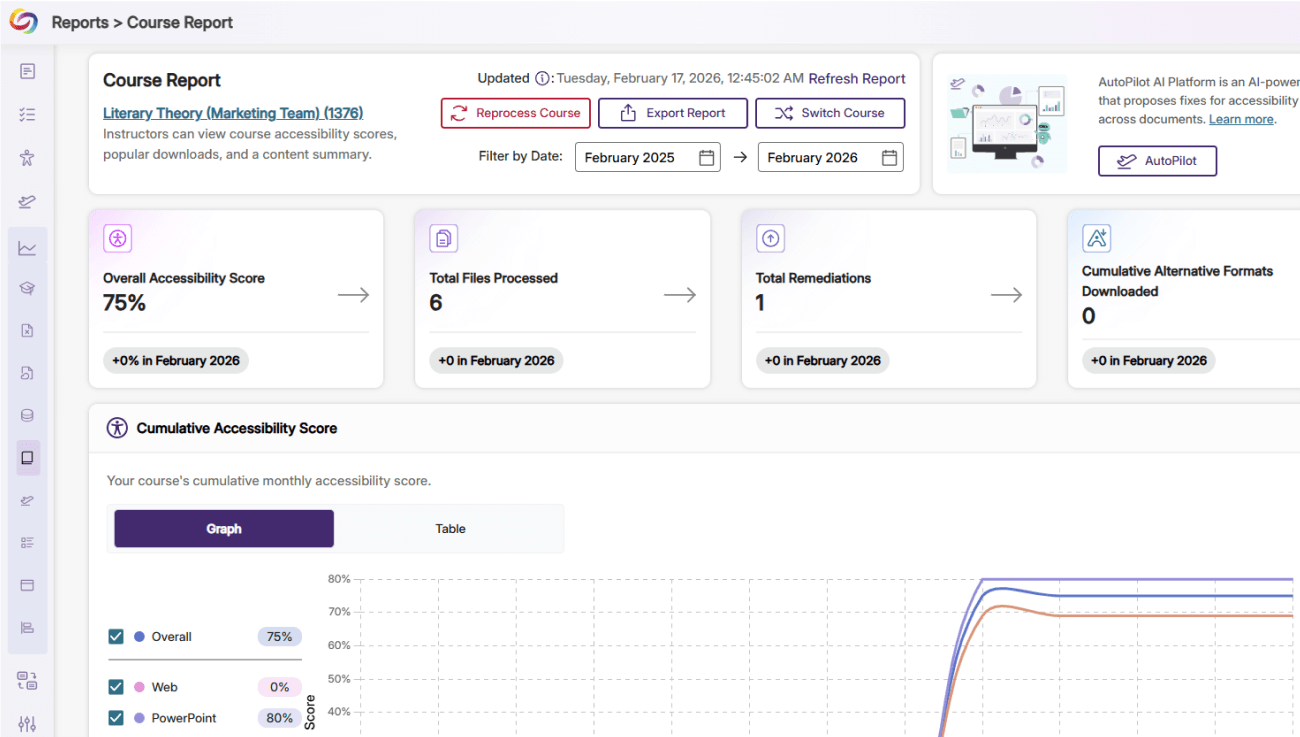This screenshot has width=1300, height=737.
Task: Click the info icon next to Updated
Action: coord(543,78)
